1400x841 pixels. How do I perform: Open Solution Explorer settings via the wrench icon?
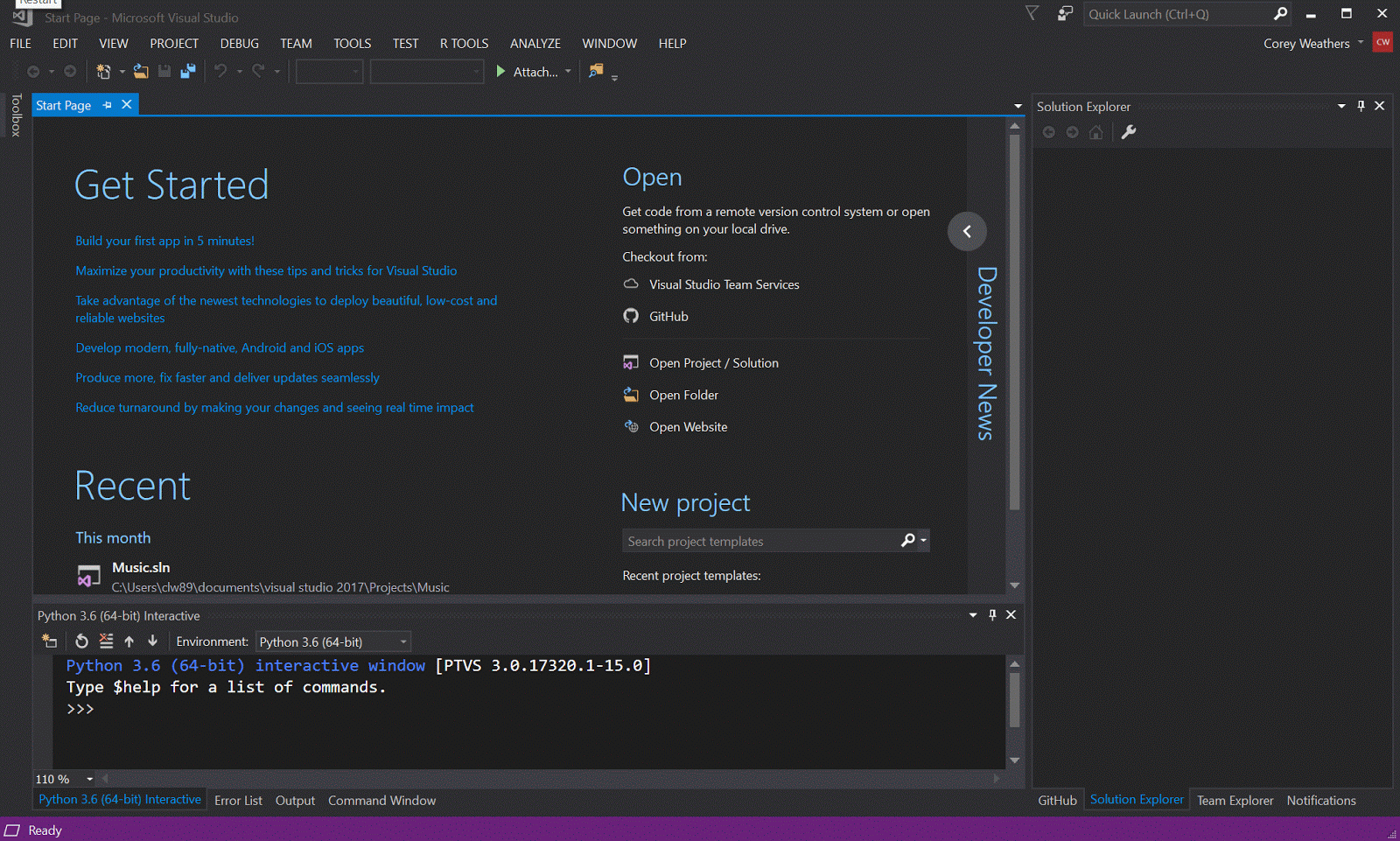[1130, 132]
